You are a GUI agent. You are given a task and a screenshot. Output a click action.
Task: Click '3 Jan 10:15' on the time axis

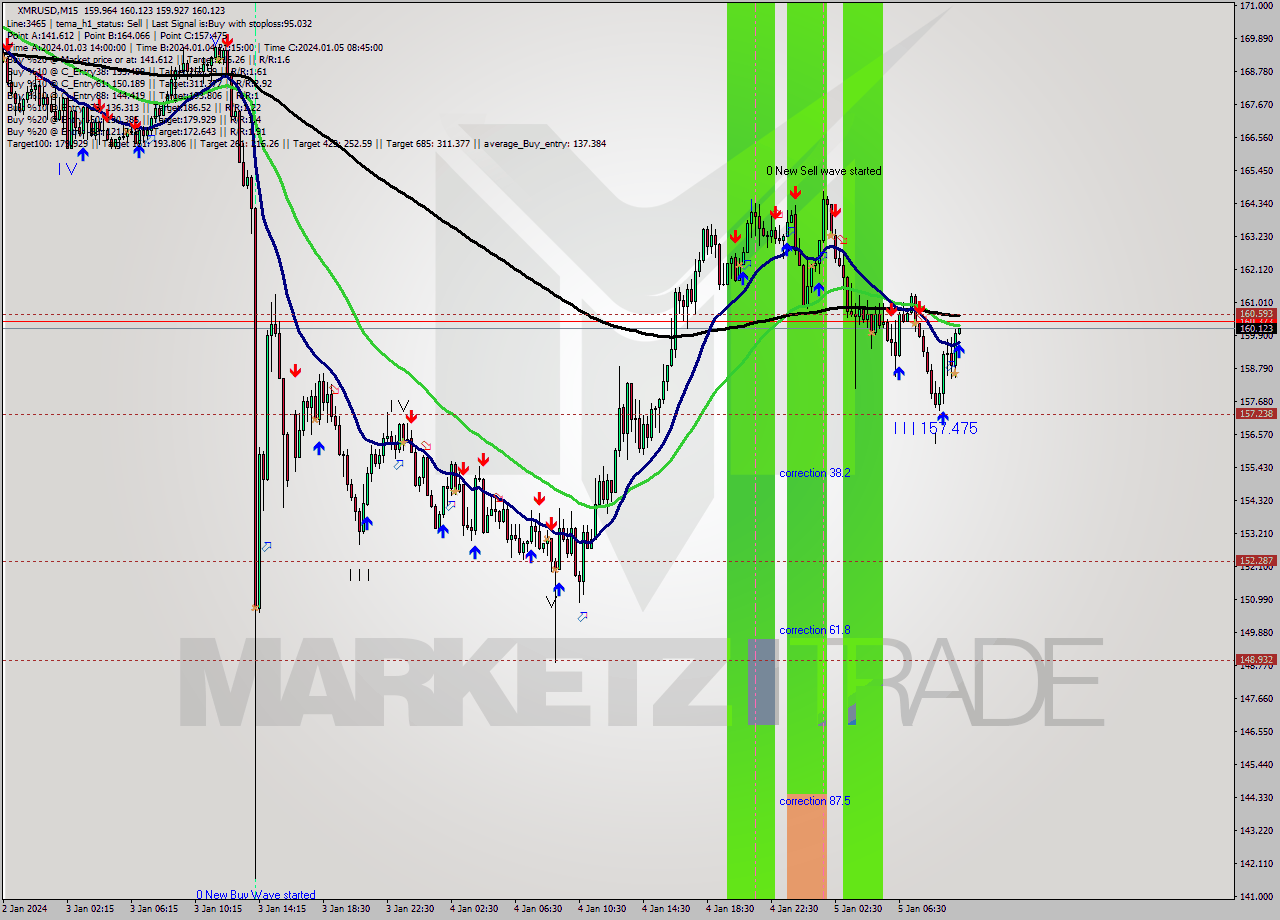pyautogui.click(x=217, y=909)
